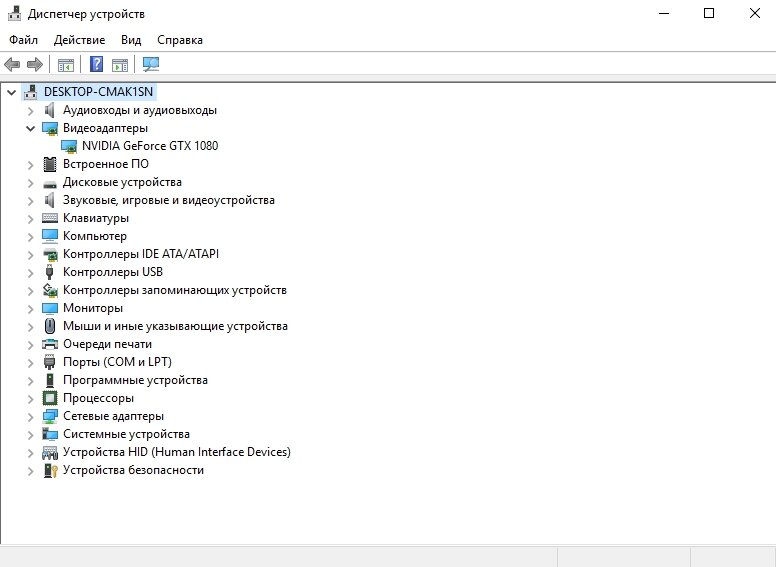This screenshot has width=776, height=567.
Task: Click the Порты (COM и LPT) connector icon
Action: click(49, 362)
